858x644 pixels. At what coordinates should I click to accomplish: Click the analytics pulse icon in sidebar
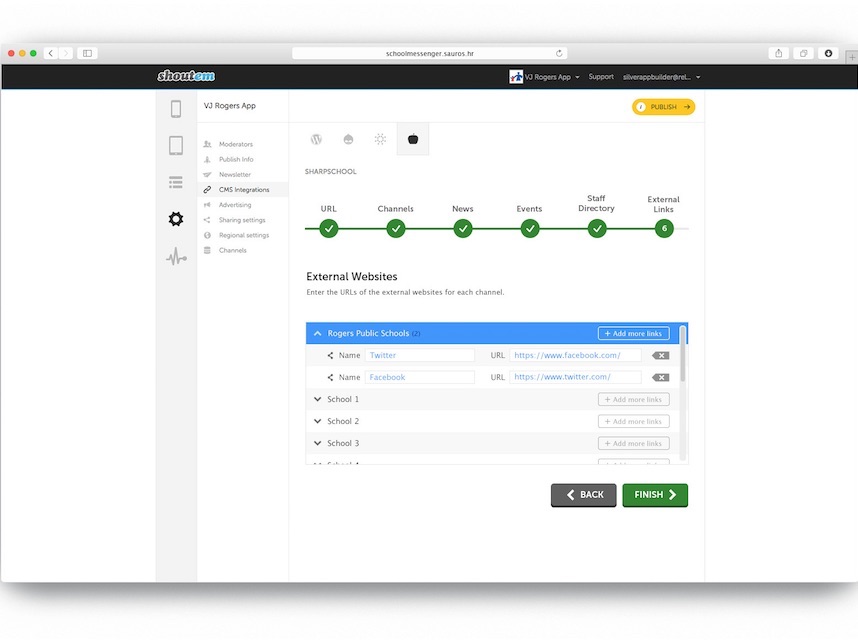[176, 257]
